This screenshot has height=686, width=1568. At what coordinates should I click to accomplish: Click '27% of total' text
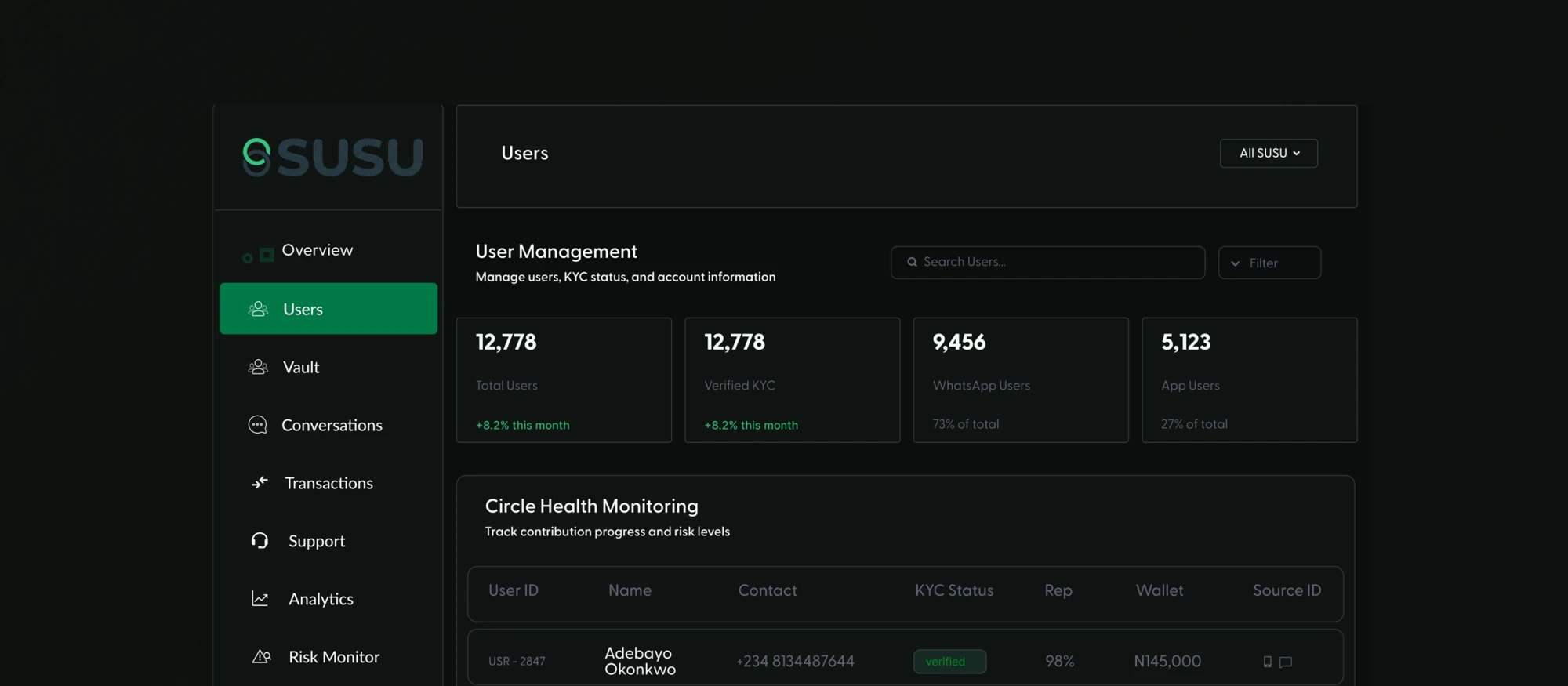click(x=1194, y=424)
